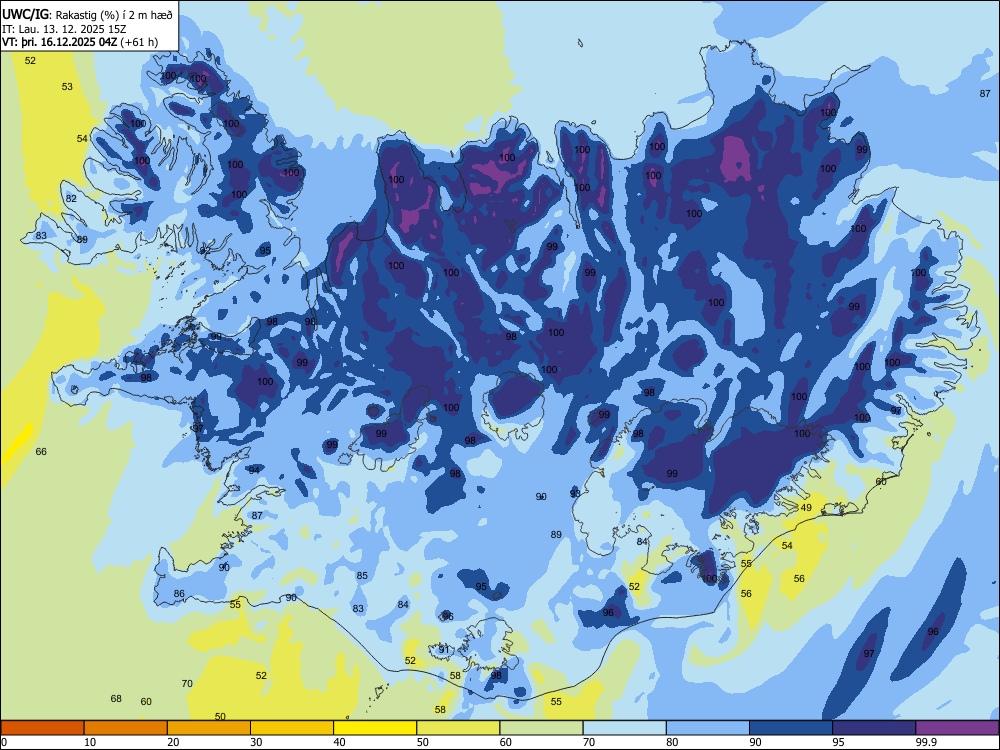The height and width of the screenshot is (750, 1000).
Task: Click the pale yellow 50–60 legend swatch
Action: (x=458, y=728)
